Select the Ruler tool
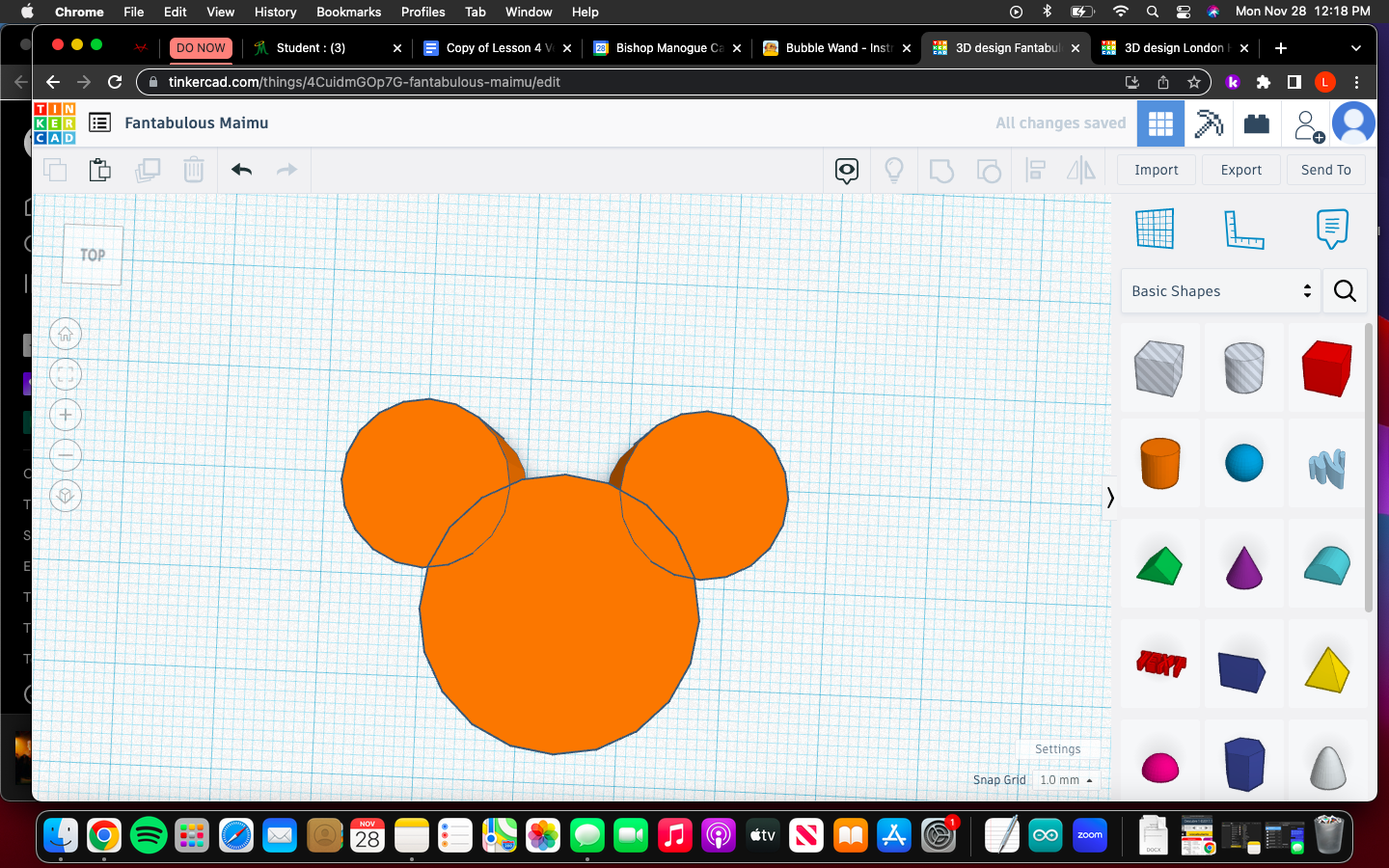The width and height of the screenshot is (1389, 868). (x=1243, y=230)
